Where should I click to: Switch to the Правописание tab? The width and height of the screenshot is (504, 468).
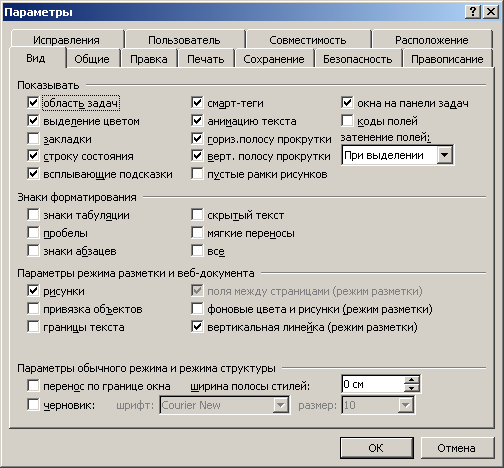(x=447, y=59)
